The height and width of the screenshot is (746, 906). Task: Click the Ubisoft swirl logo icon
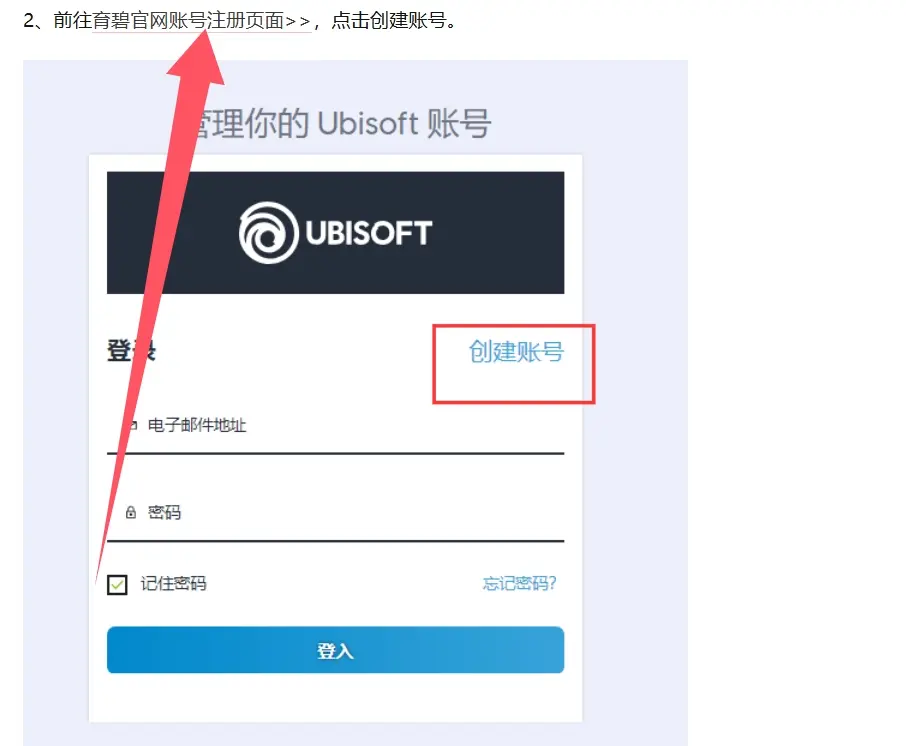pos(269,233)
